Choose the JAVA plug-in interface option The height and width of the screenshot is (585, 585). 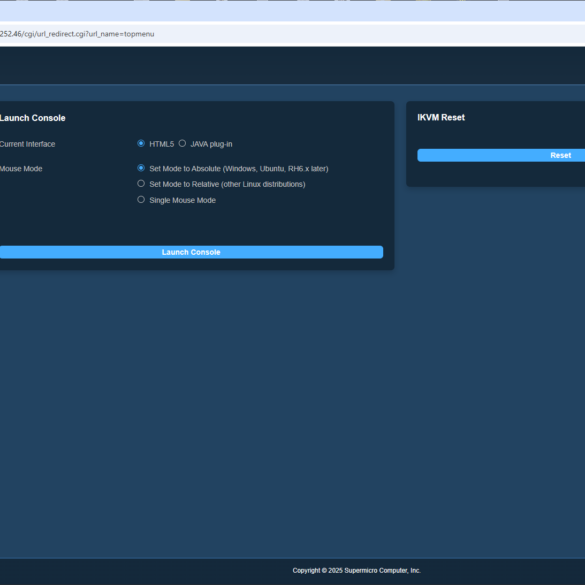pyautogui.click(x=182, y=143)
